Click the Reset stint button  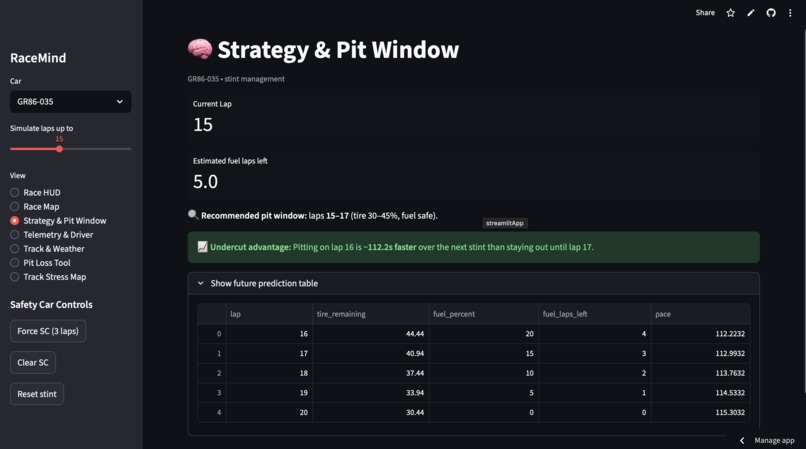[x=37, y=394]
